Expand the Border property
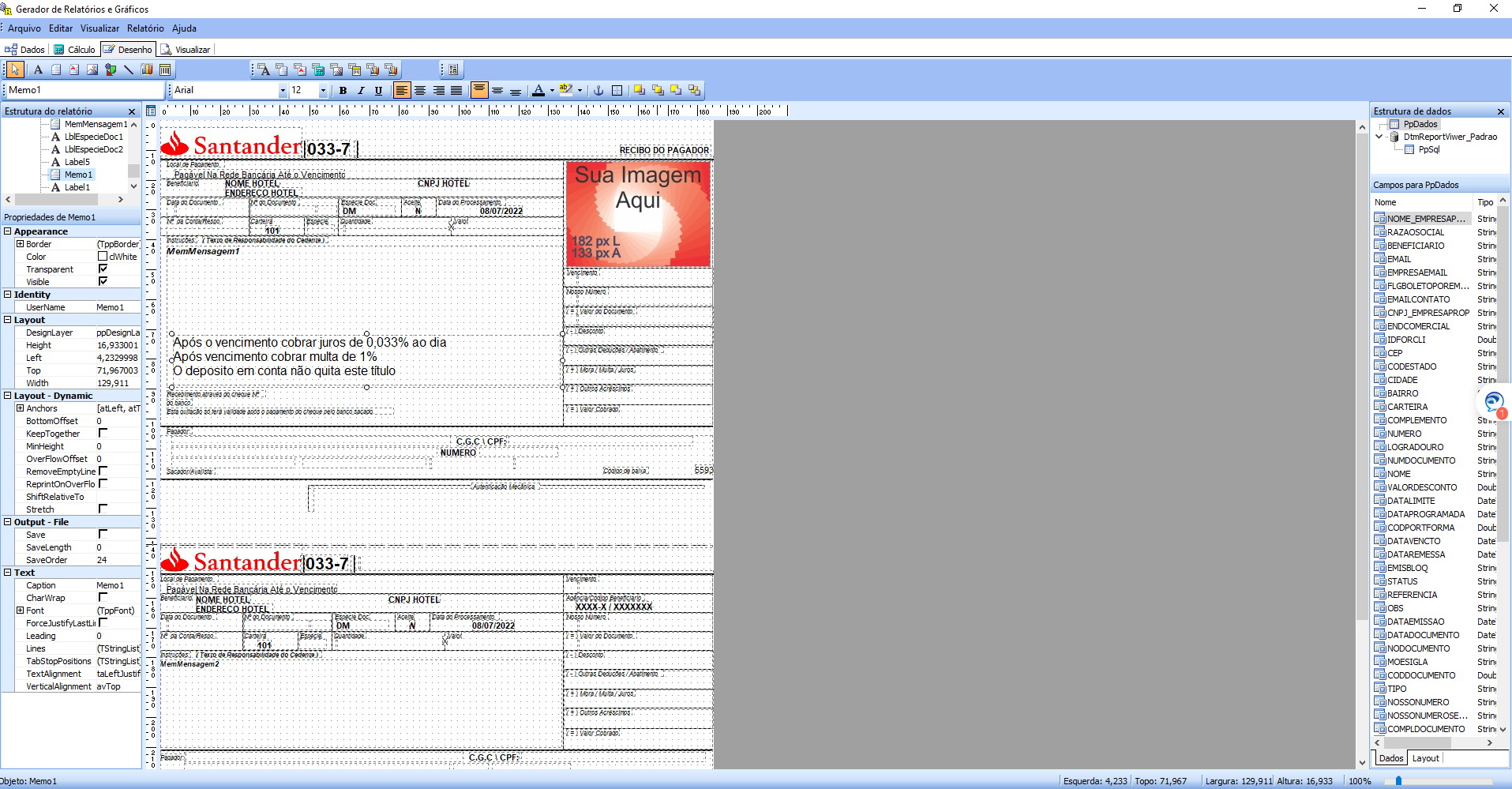1512x789 pixels. (x=20, y=244)
